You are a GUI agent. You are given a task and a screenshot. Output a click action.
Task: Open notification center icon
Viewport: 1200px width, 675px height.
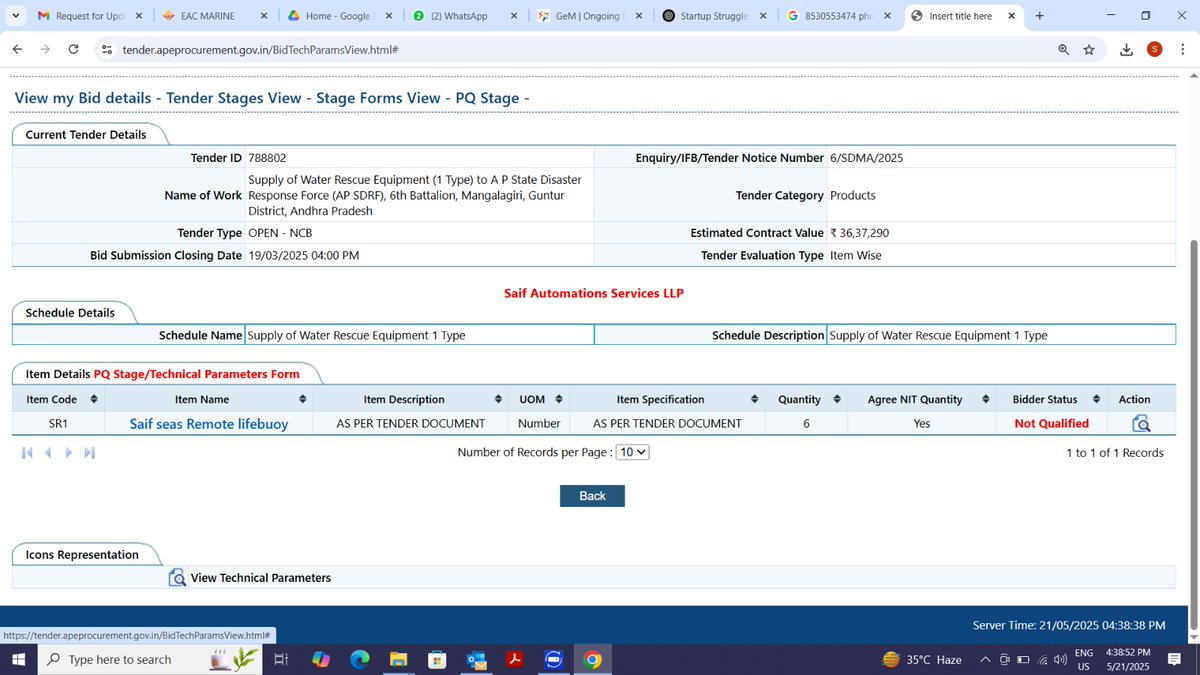pyautogui.click(x=1175, y=660)
